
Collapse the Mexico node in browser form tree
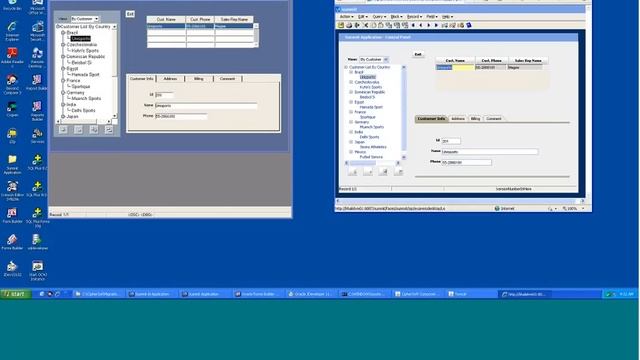point(351,152)
